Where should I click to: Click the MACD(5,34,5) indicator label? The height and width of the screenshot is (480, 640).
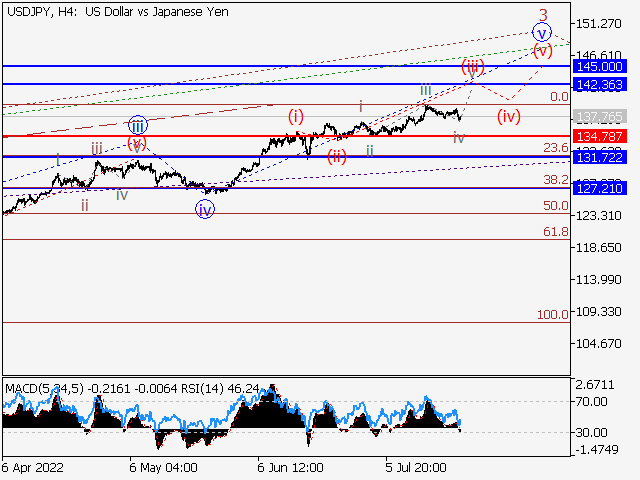pos(44,389)
